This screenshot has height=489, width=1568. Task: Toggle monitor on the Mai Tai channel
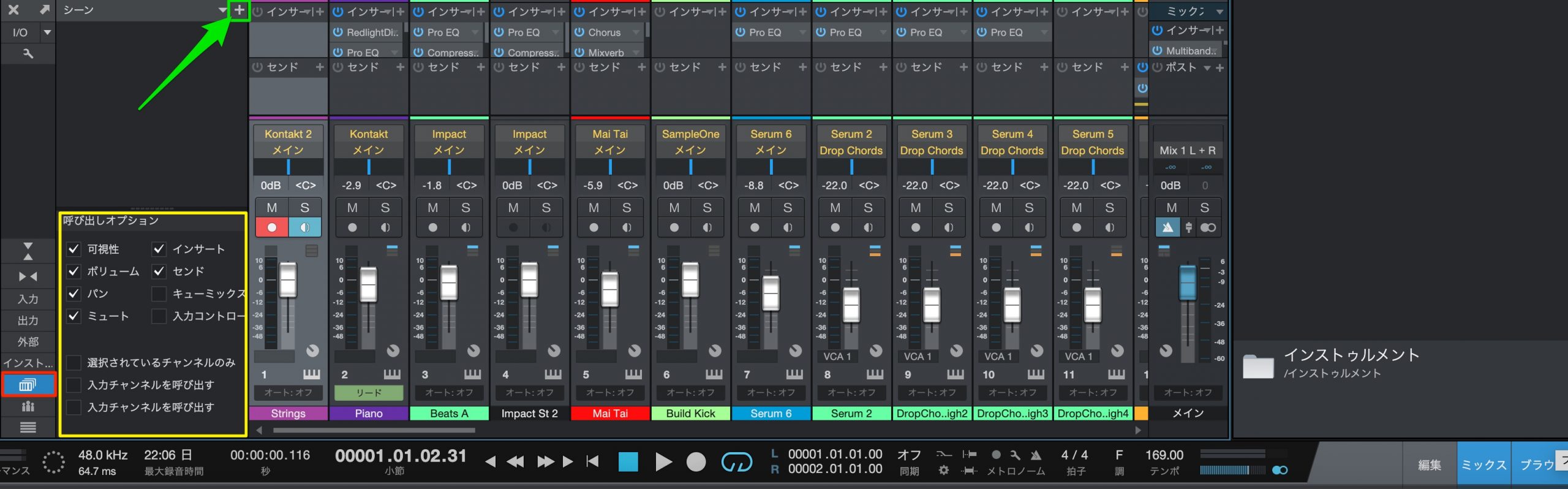point(627,227)
